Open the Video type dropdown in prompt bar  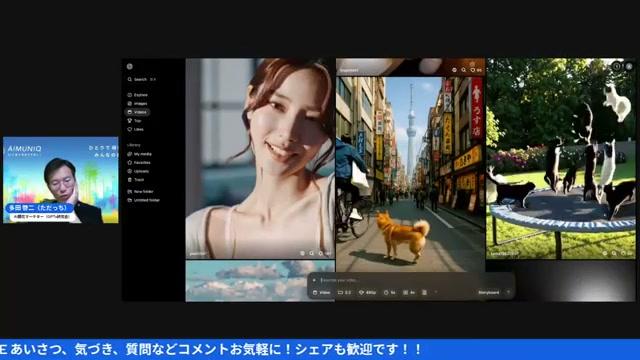[x=322, y=293]
